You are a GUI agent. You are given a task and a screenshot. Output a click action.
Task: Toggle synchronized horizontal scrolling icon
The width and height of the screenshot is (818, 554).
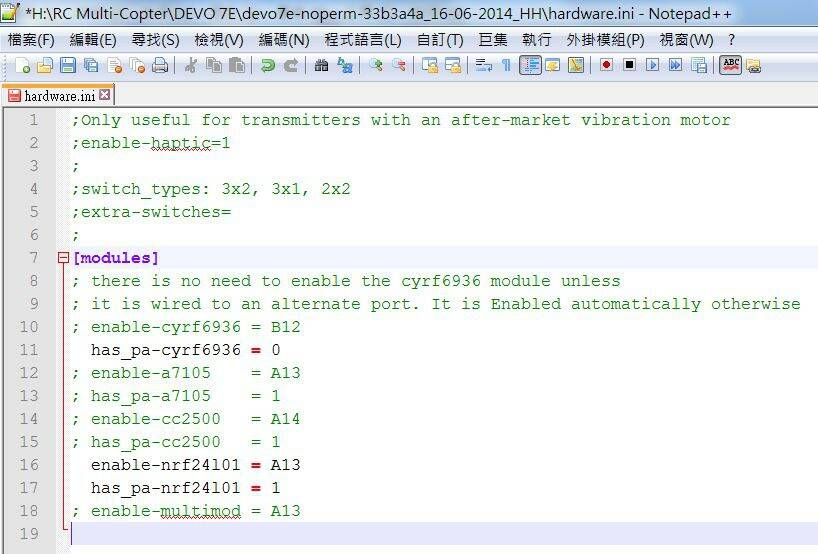(453, 65)
